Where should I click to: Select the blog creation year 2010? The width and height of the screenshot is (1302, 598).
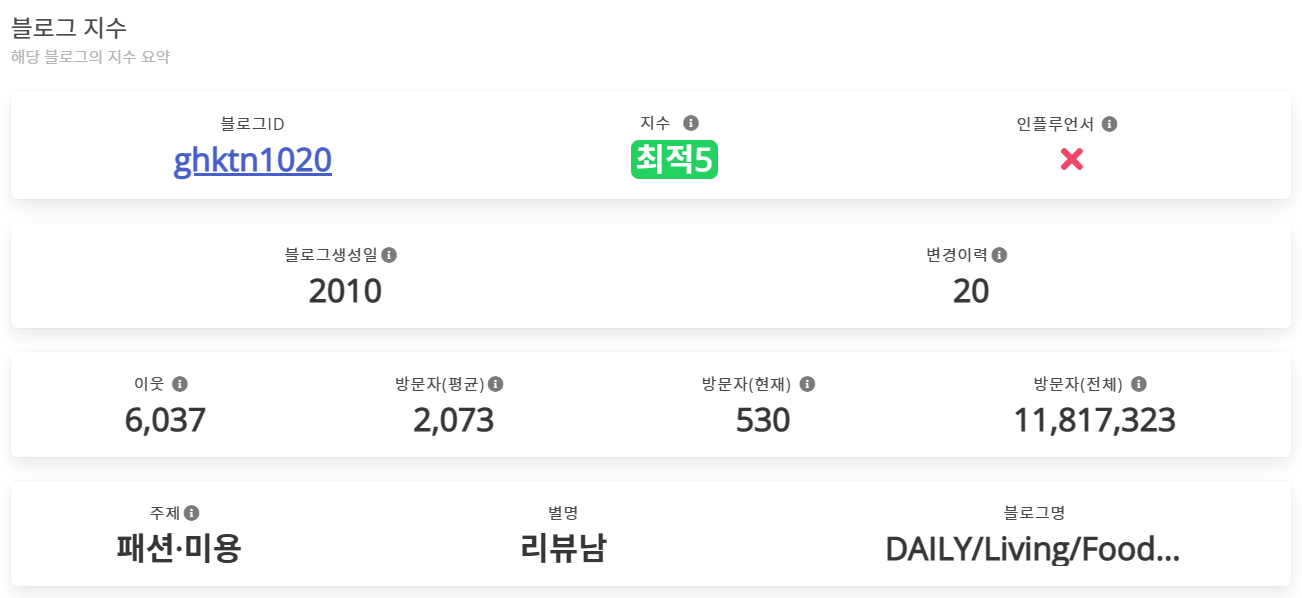(345, 291)
